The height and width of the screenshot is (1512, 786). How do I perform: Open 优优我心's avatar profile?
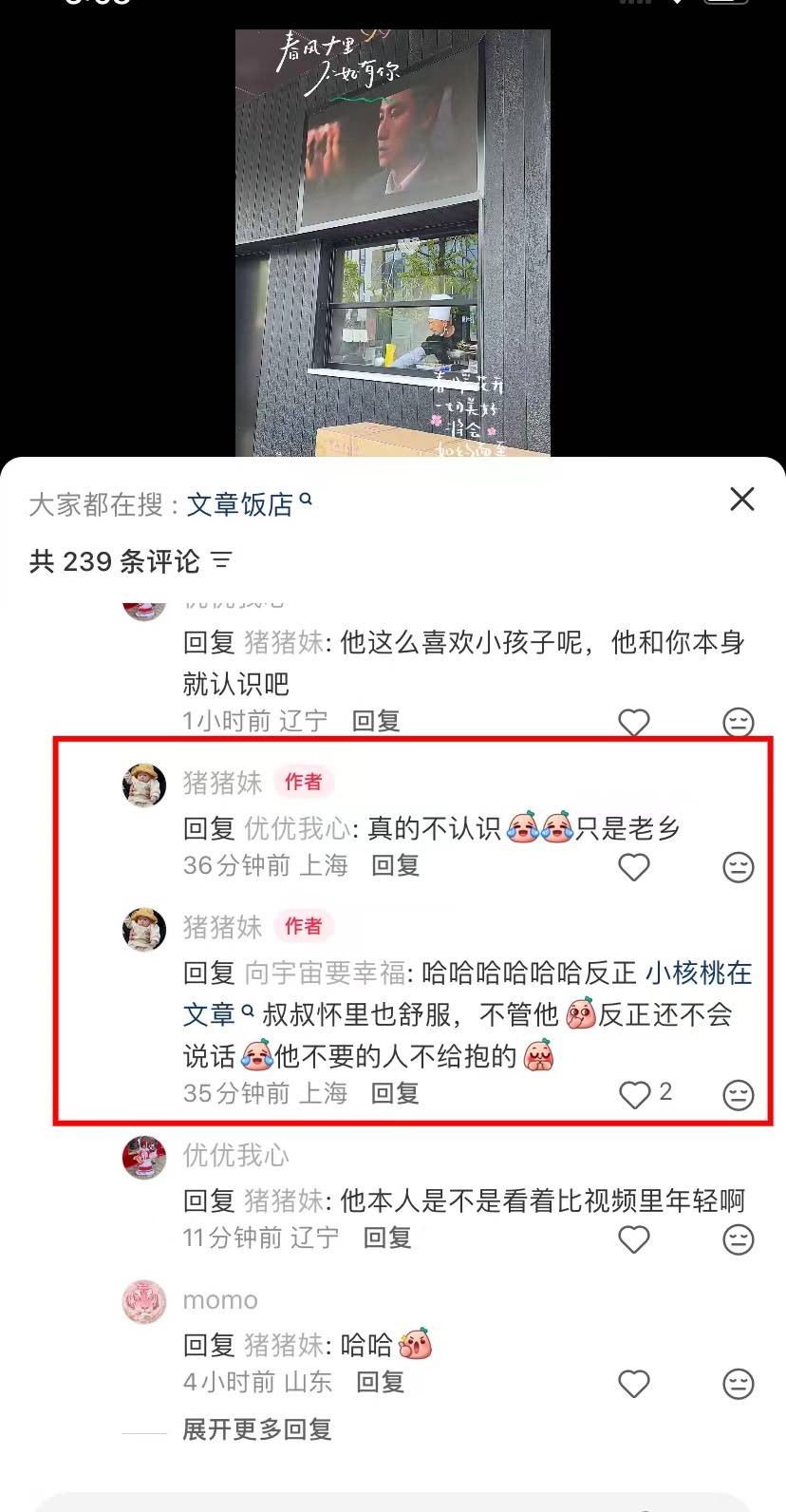point(144,1158)
